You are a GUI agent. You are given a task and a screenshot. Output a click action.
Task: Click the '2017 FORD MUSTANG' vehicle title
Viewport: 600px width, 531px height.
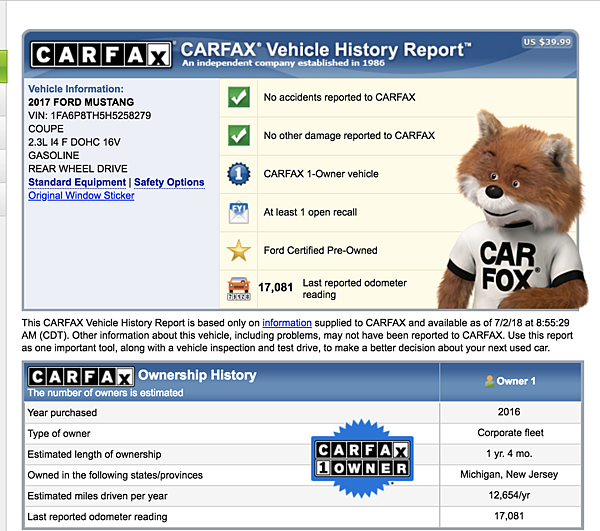coord(81,102)
